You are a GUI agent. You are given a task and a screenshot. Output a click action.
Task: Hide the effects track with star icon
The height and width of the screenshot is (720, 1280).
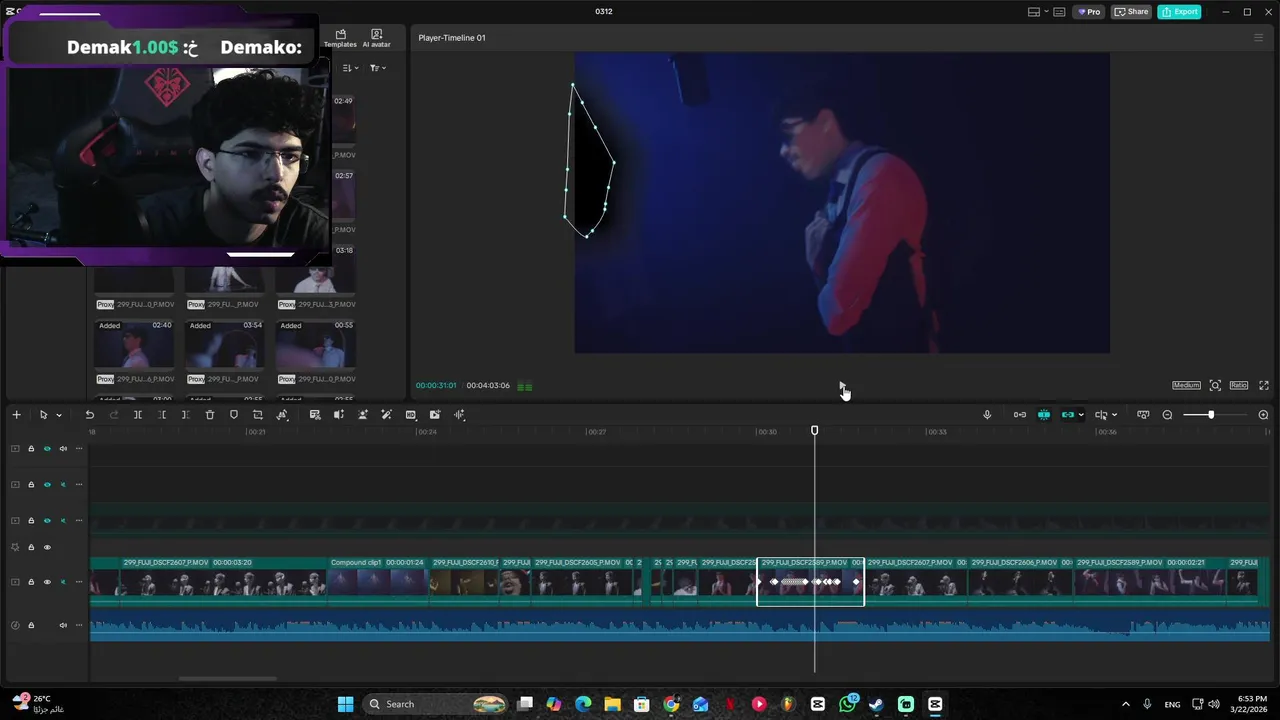(47, 548)
